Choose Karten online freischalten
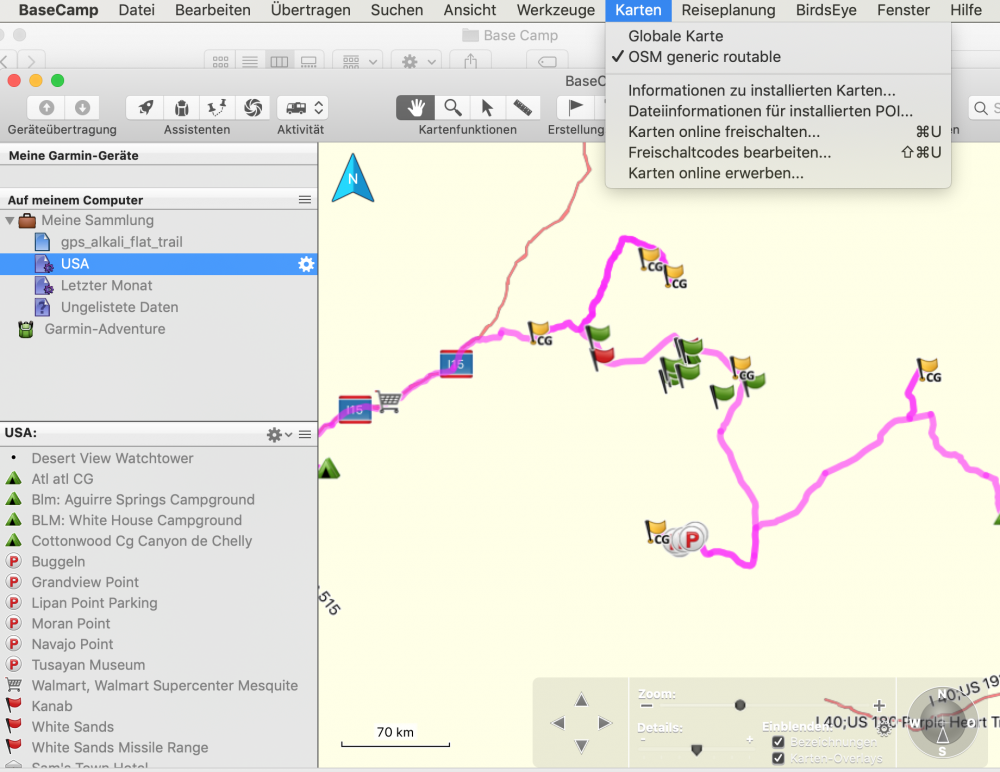This screenshot has height=772, width=1000. tap(778, 132)
